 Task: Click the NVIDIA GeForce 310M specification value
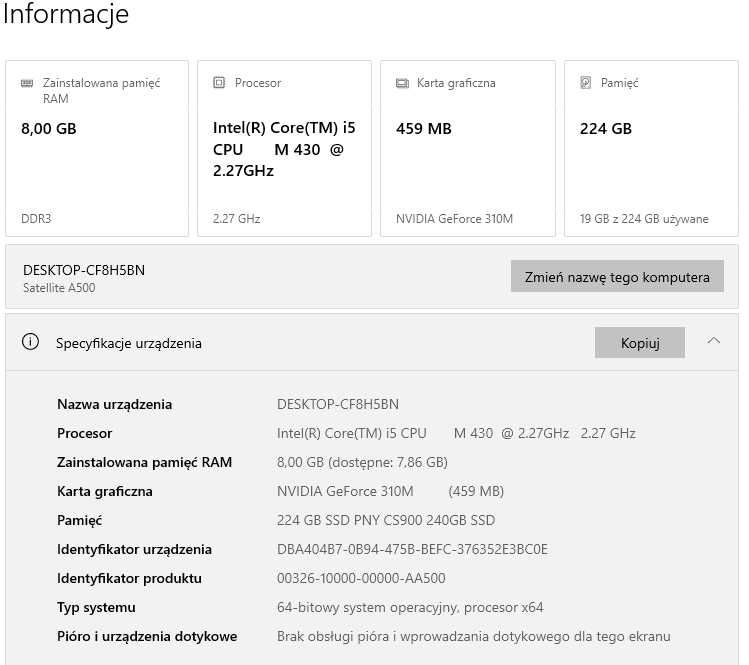point(345,491)
